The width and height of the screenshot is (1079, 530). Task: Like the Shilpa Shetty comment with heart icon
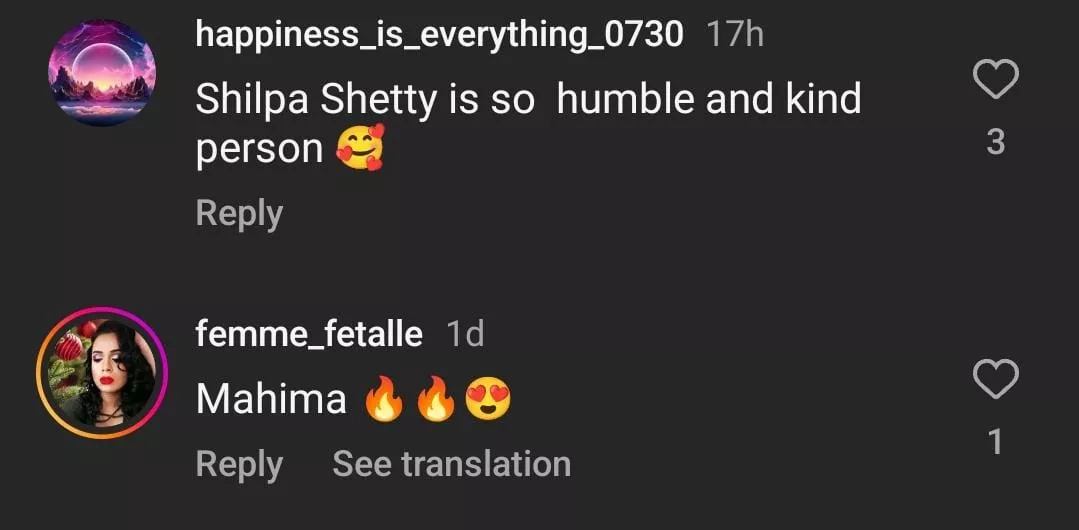(x=995, y=80)
